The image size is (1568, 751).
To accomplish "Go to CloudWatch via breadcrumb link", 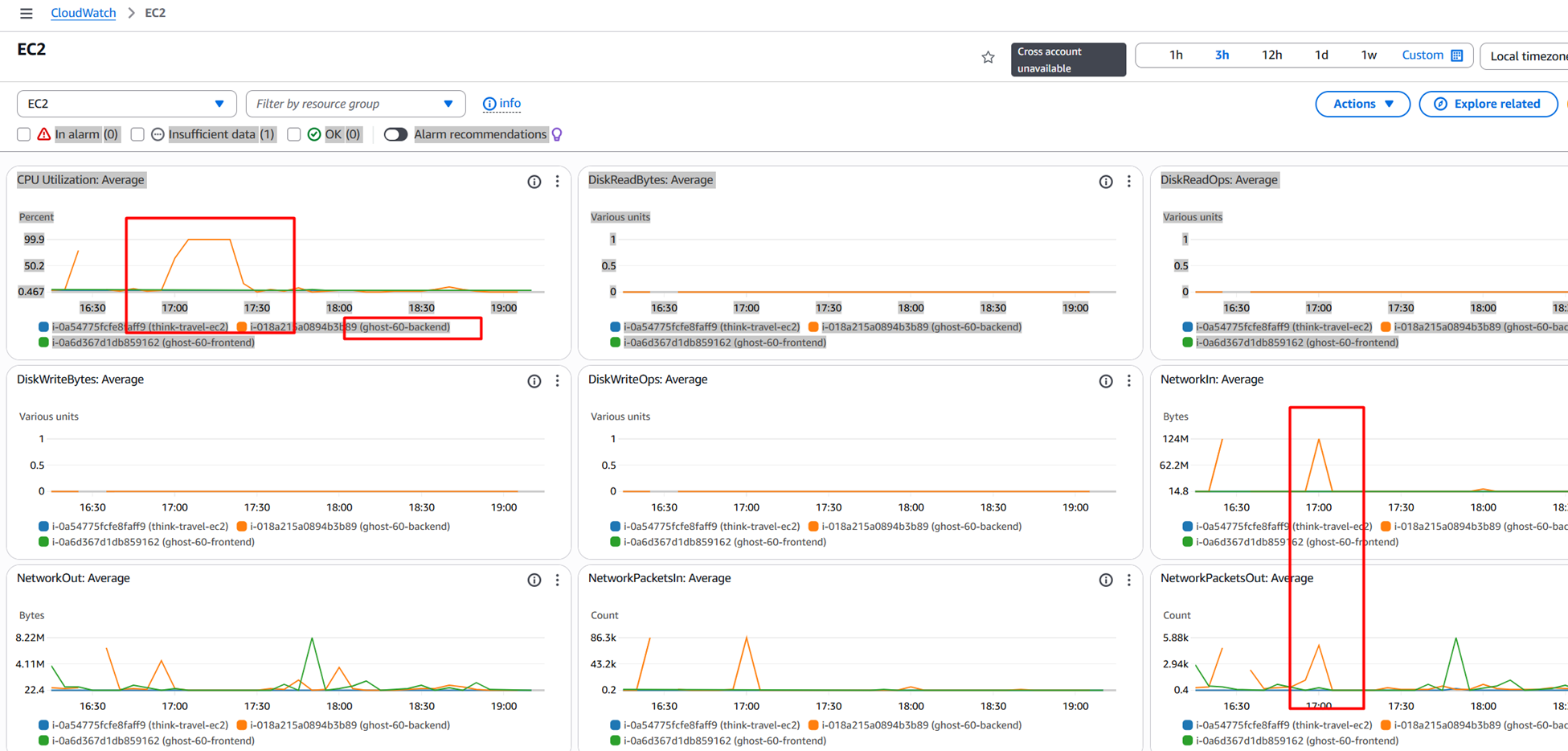I will click(x=83, y=13).
